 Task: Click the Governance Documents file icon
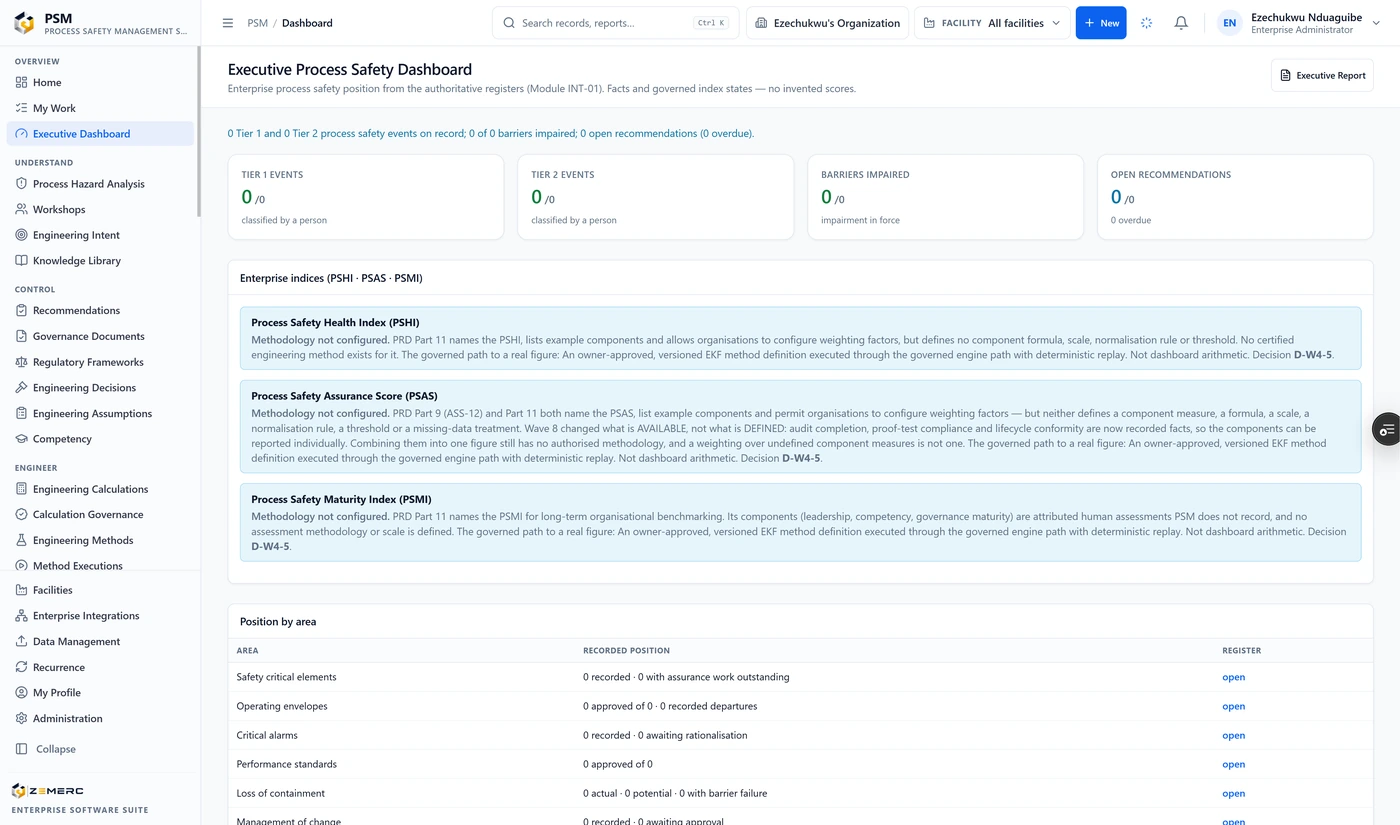coord(21,336)
